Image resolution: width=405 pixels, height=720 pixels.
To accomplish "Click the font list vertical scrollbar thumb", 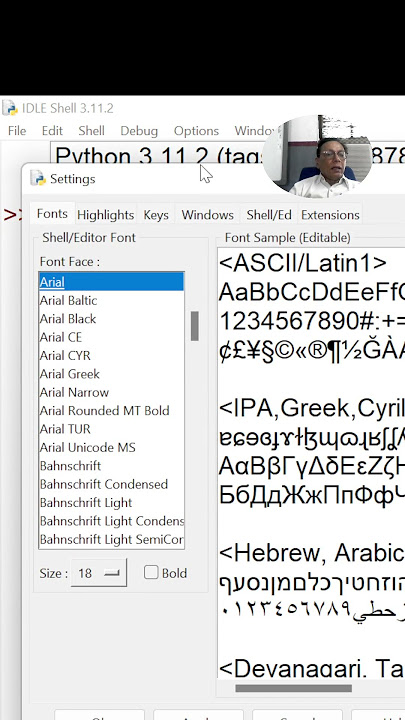I will coord(195,326).
